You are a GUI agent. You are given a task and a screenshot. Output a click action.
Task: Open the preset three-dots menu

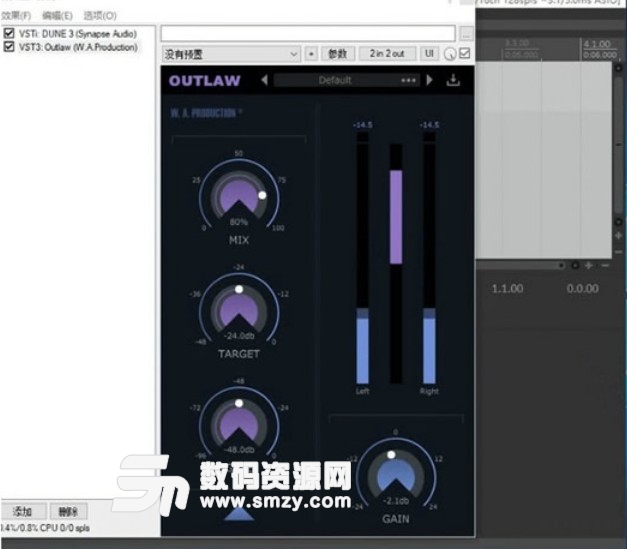point(408,80)
